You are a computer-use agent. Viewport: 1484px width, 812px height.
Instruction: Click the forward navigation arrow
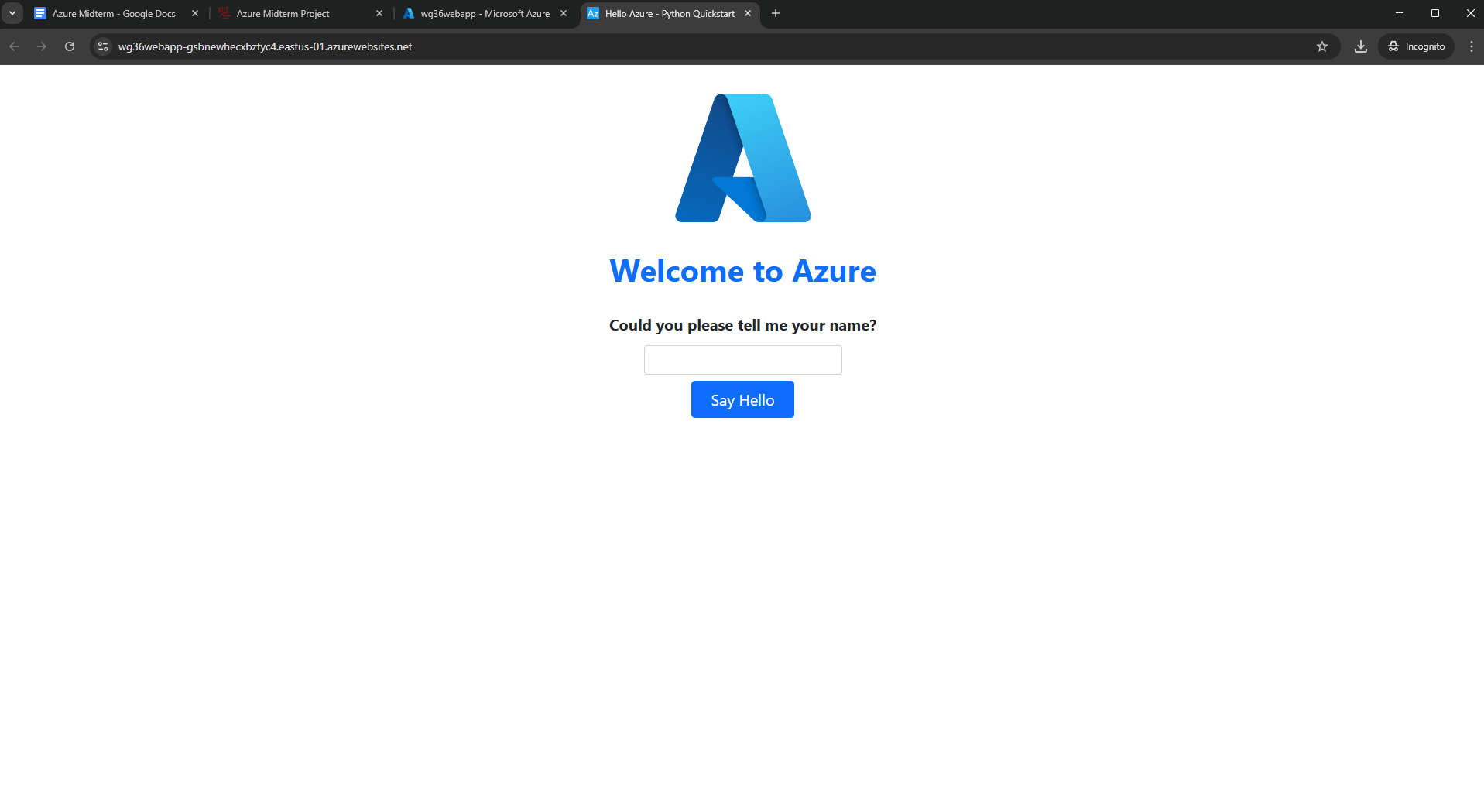click(42, 46)
